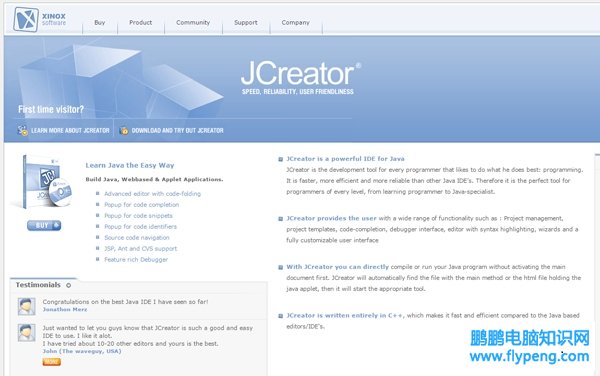Click the blue BUY button

pos(44,225)
